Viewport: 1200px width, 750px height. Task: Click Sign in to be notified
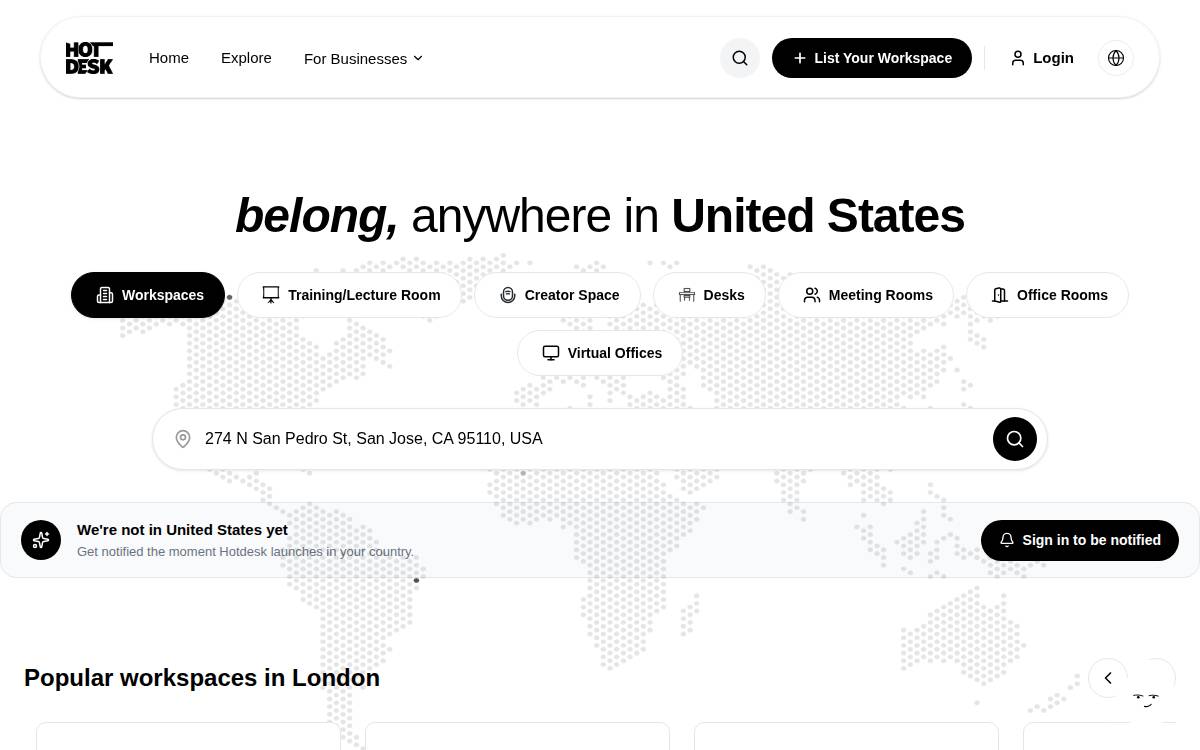pyautogui.click(x=1080, y=540)
